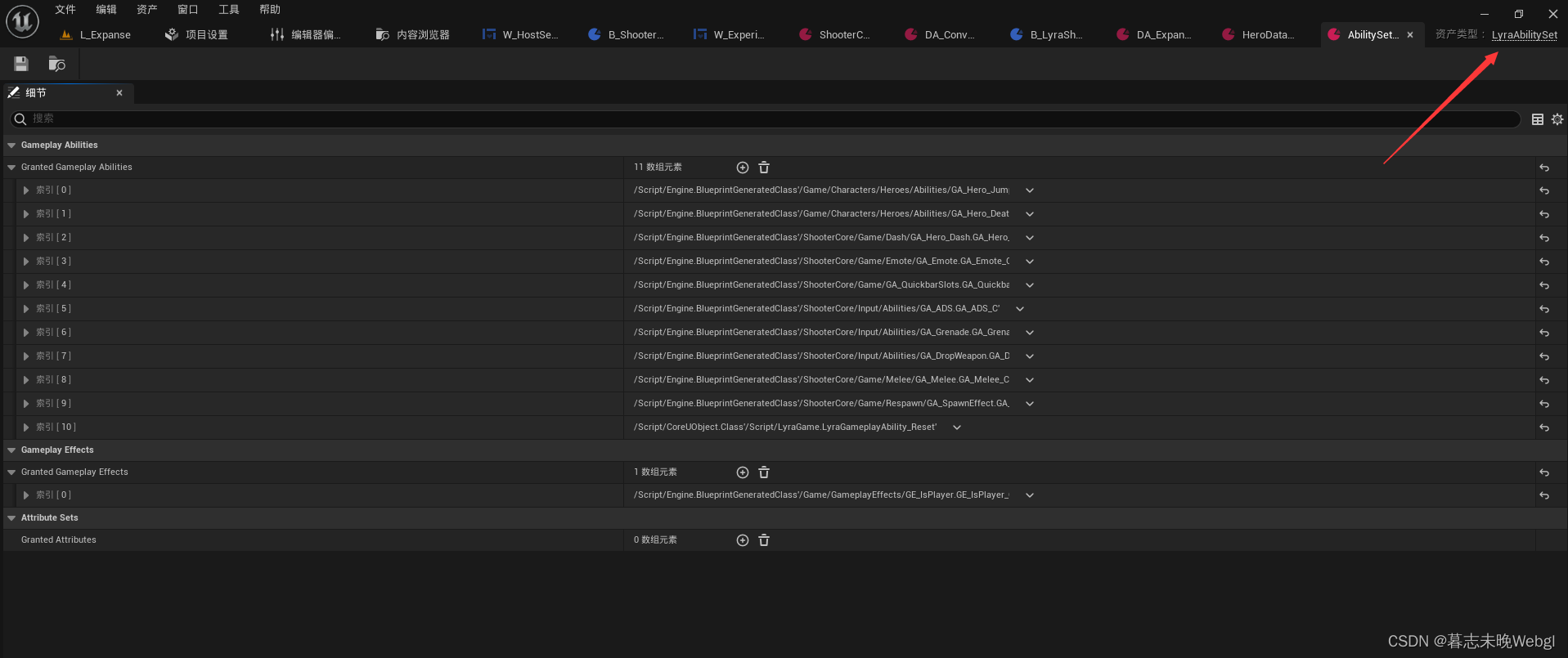
Task: Empty the Granted Gameplay Abilities array with the trash icon
Action: click(x=764, y=168)
